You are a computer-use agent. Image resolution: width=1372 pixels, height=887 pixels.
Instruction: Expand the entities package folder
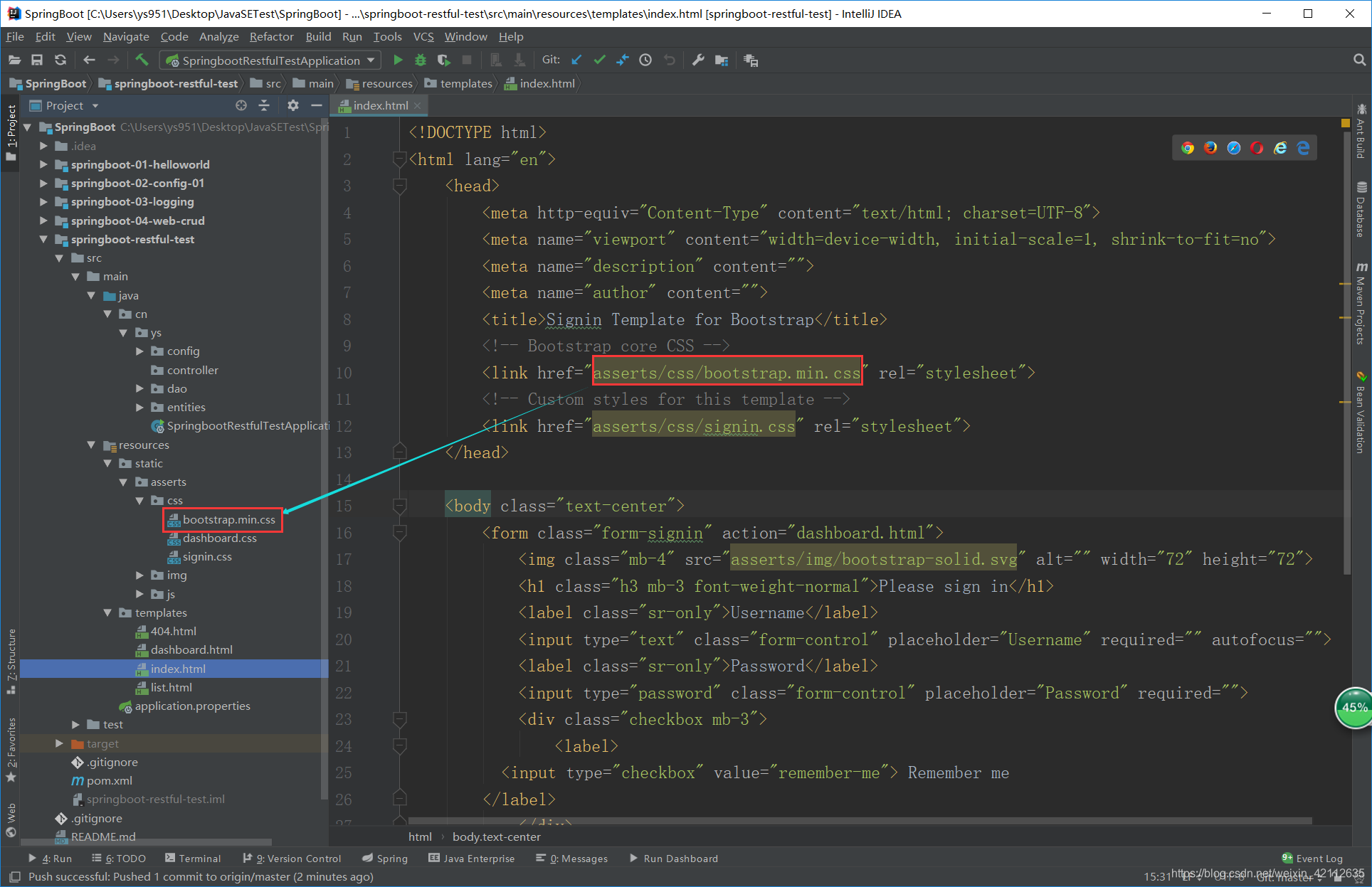140,407
